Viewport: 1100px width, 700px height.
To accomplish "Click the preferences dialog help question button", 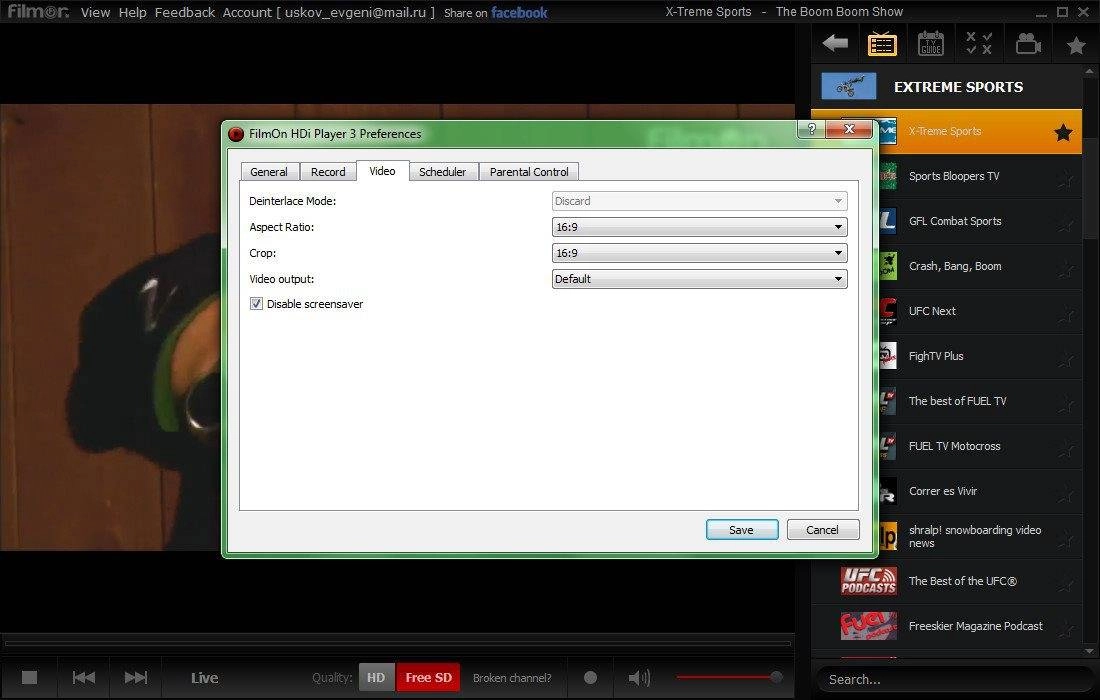I will [811, 129].
